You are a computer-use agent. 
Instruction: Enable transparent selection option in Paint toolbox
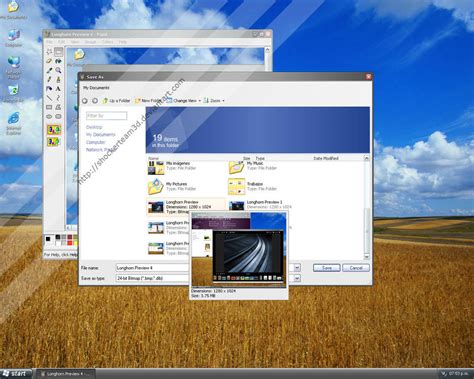pyautogui.click(x=54, y=142)
